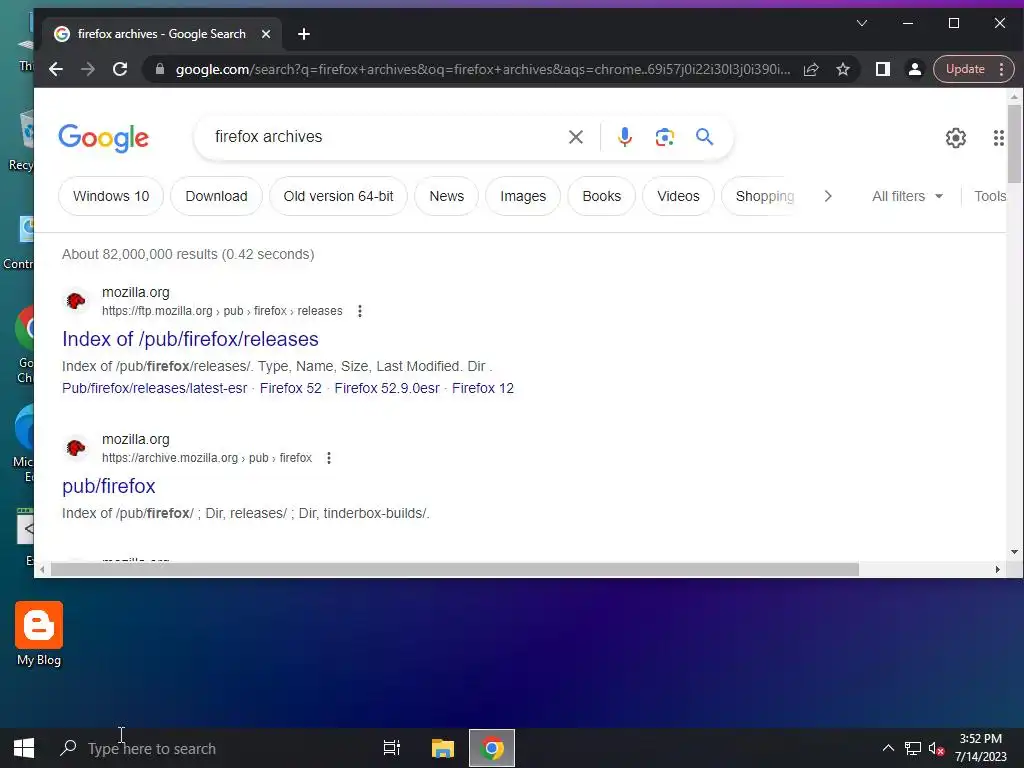Open the Firefox 12 sitelink
Viewport: 1024px width, 768px height.
tap(483, 388)
